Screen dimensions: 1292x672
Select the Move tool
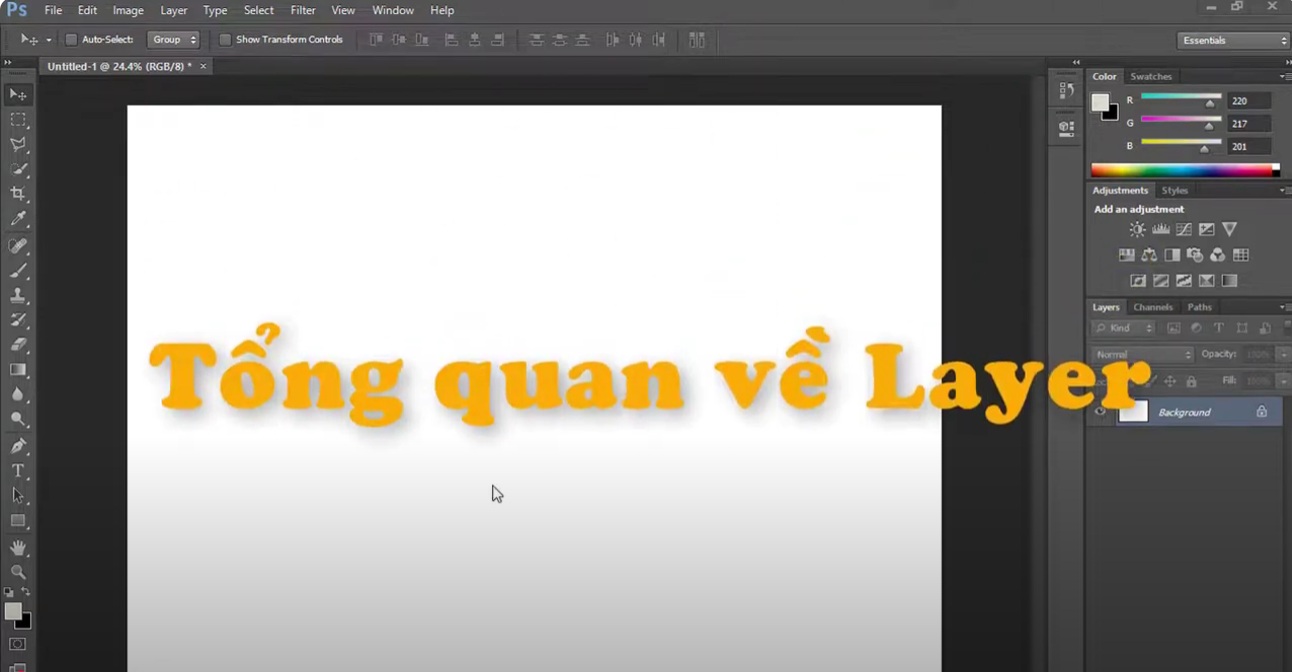(x=18, y=94)
